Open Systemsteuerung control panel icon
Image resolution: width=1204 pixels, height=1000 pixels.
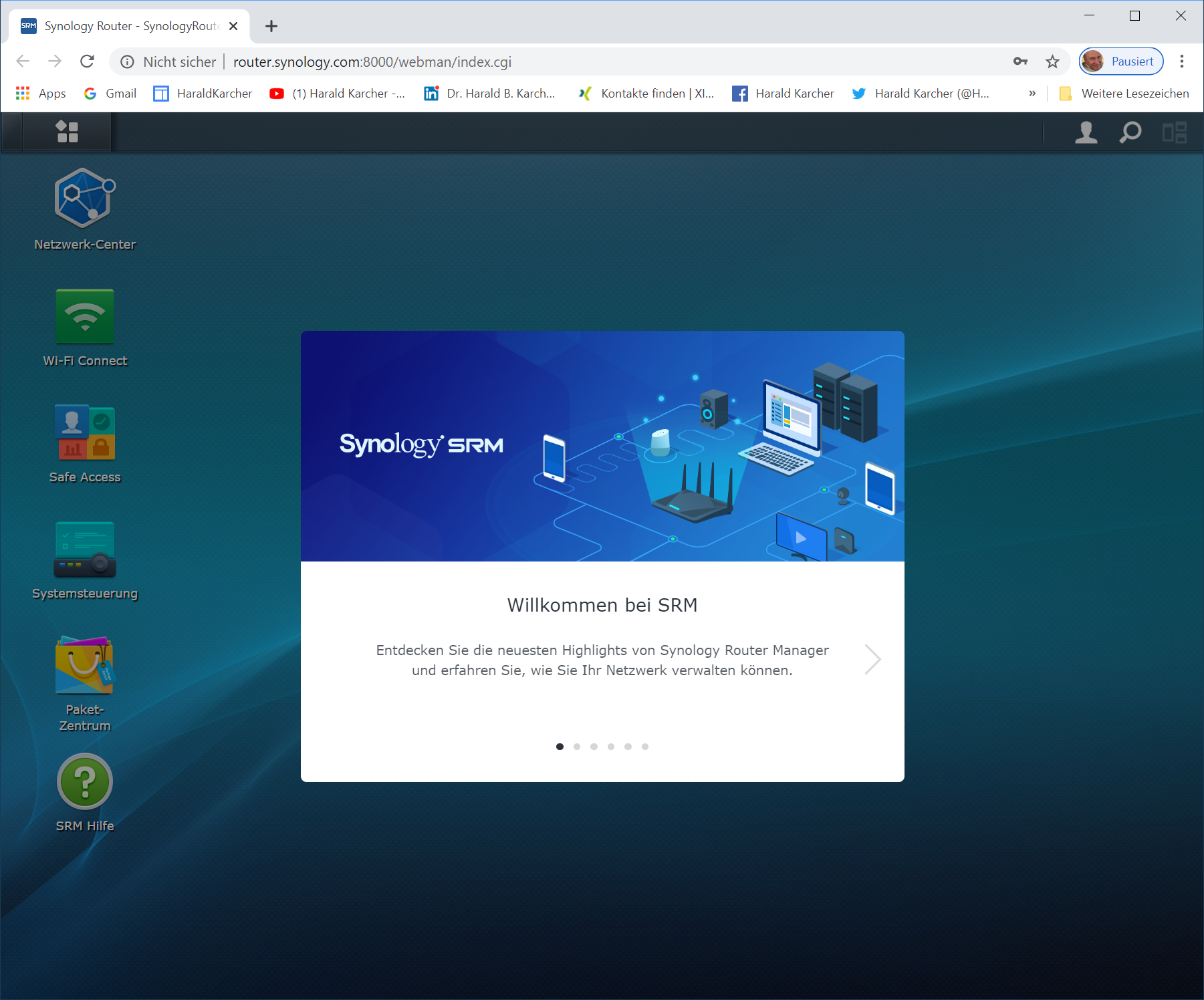pos(85,549)
